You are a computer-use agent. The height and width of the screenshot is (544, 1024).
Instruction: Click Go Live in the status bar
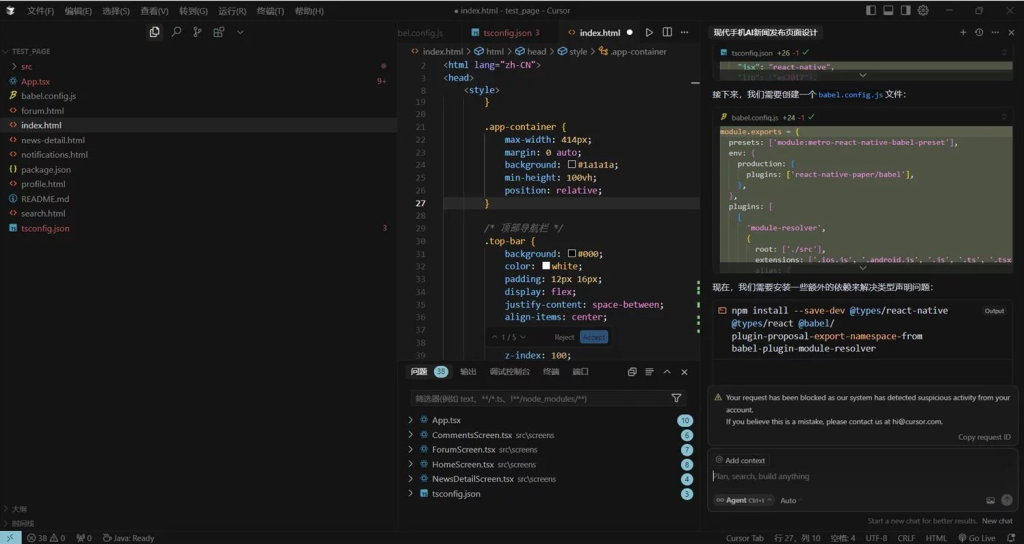coord(976,538)
